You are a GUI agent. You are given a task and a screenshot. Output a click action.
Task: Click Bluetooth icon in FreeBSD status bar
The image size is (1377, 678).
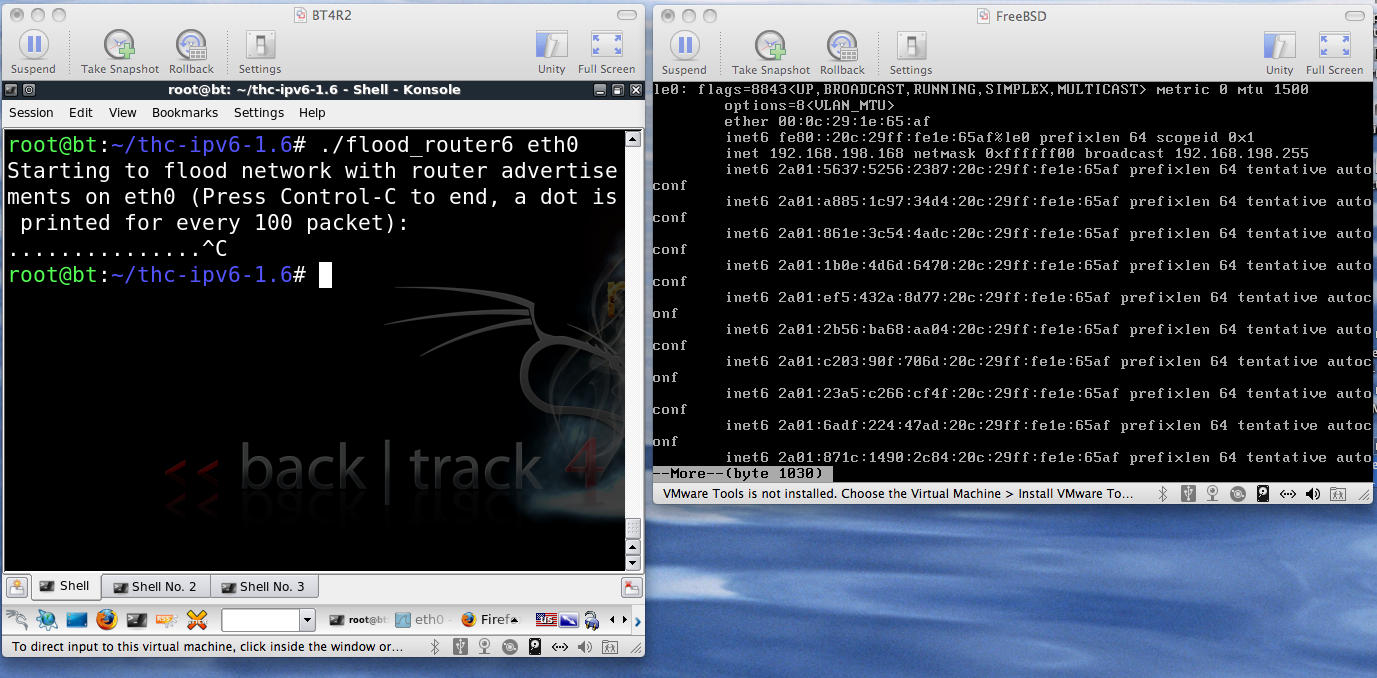pyautogui.click(x=1163, y=493)
